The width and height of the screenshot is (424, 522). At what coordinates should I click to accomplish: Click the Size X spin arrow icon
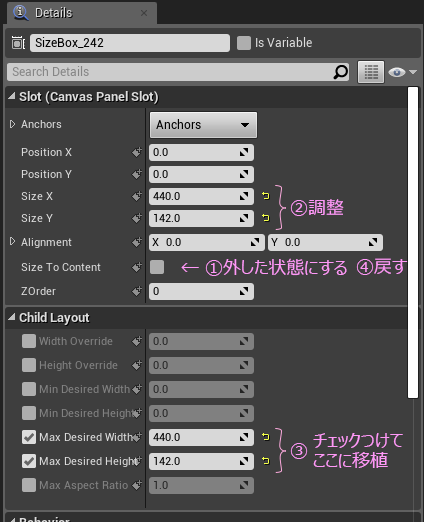tap(244, 196)
